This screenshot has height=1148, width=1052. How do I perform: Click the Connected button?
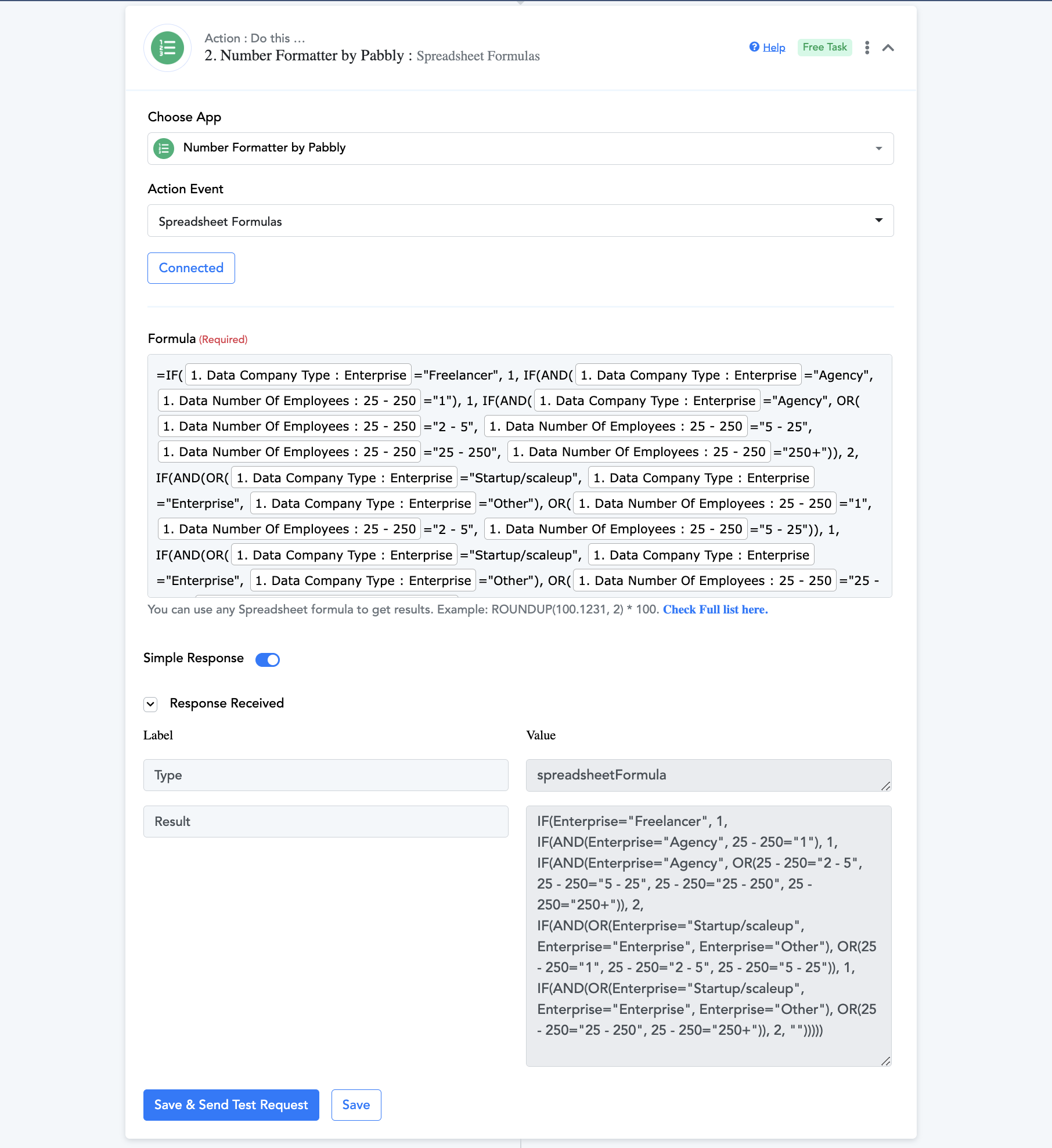(x=191, y=268)
